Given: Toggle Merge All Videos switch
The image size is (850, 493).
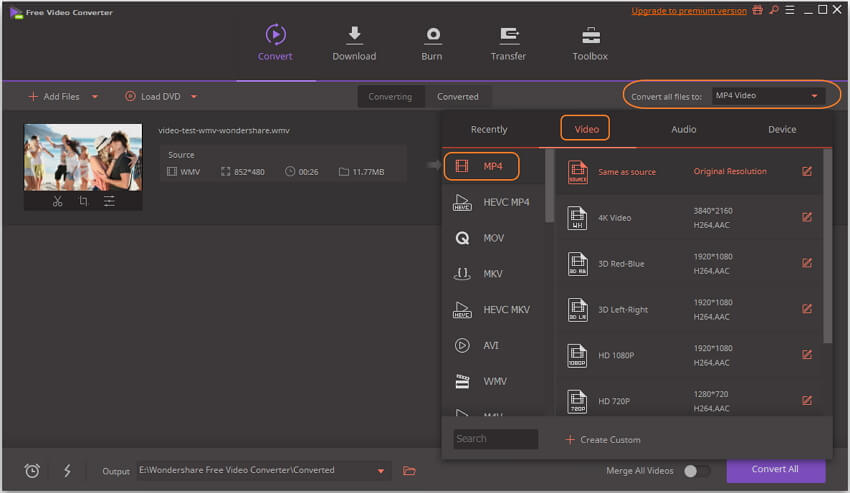Looking at the screenshot, I should (x=696, y=471).
